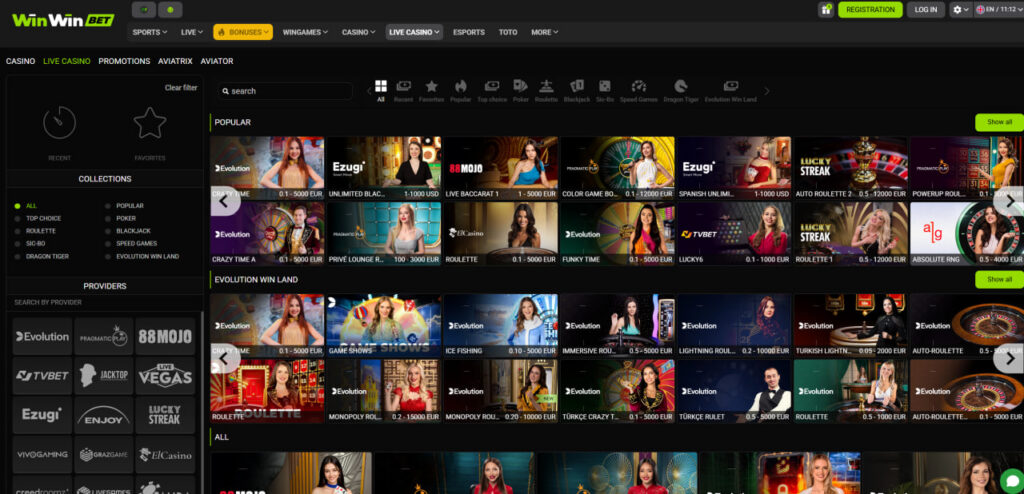
Task: Expand the MORE dropdown menu
Action: (x=545, y=32)
